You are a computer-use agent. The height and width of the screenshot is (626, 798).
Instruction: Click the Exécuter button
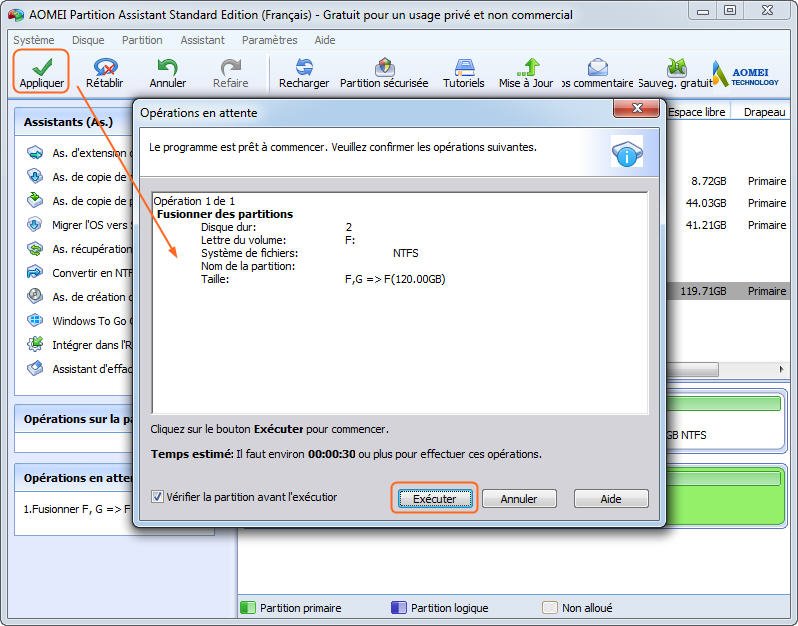(435, 499)
